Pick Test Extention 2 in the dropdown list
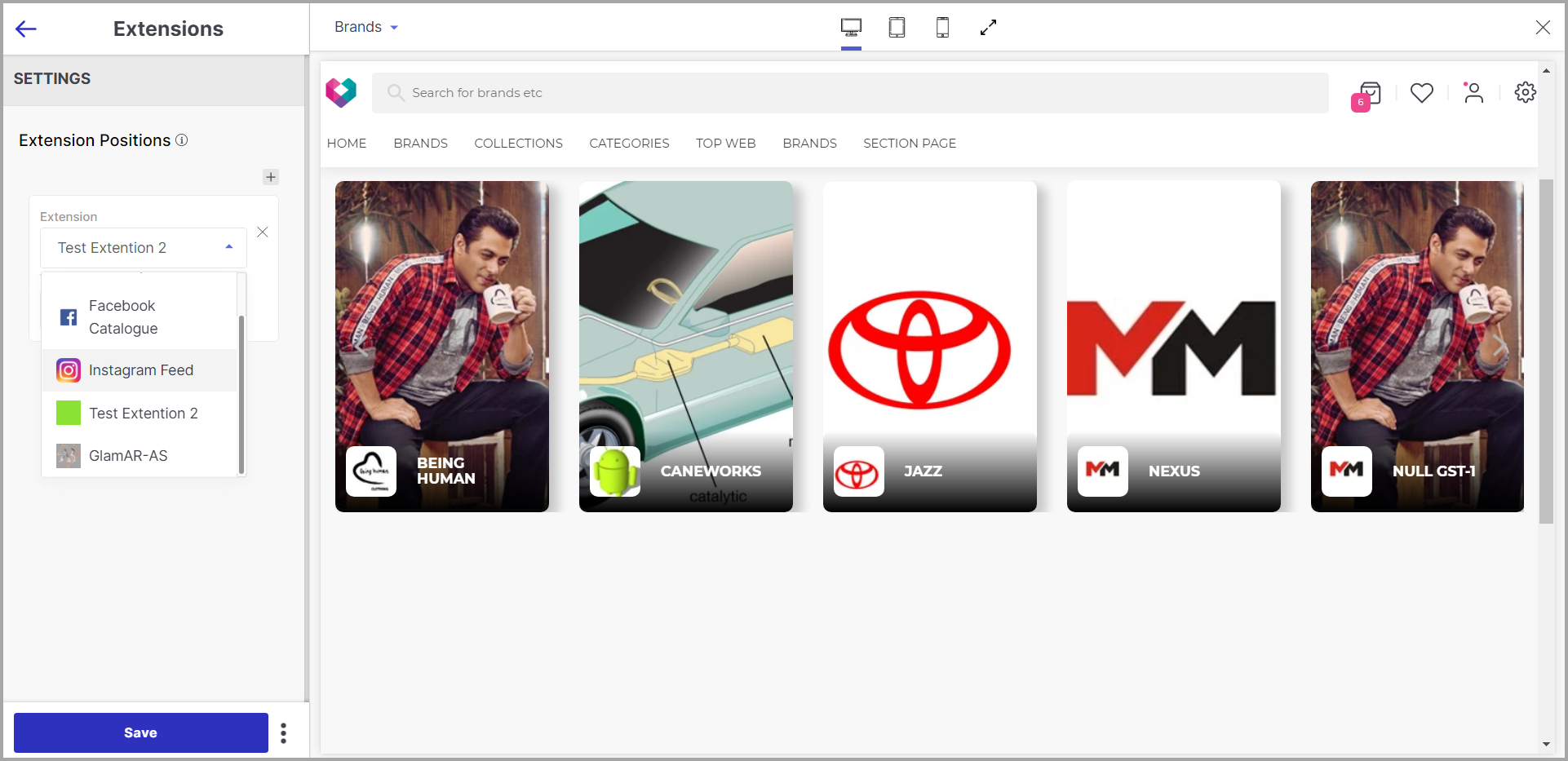The height and width of the screenshot is (761, 1568). pos(140,414)
